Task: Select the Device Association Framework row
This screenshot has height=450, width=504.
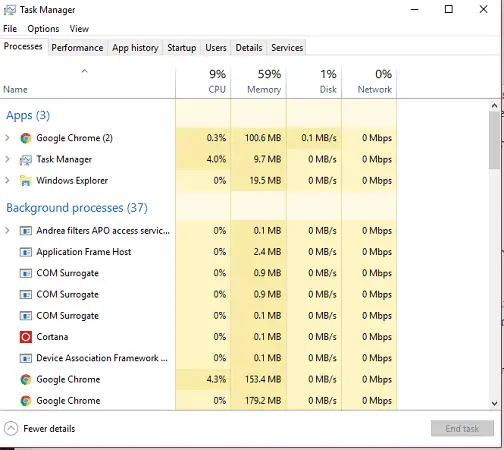Action: click(198, 358)
